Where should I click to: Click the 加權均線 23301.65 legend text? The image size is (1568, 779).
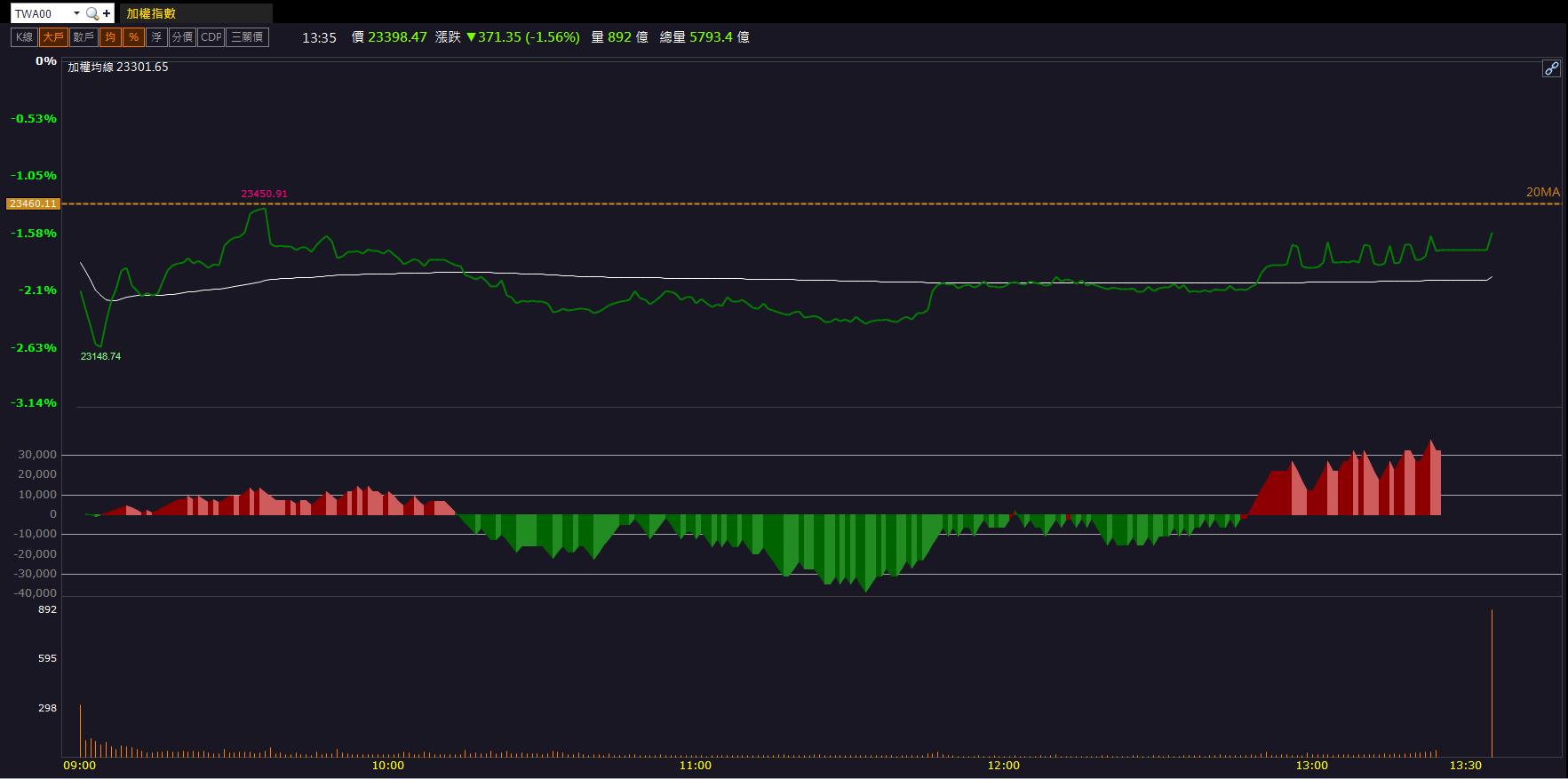118,67
